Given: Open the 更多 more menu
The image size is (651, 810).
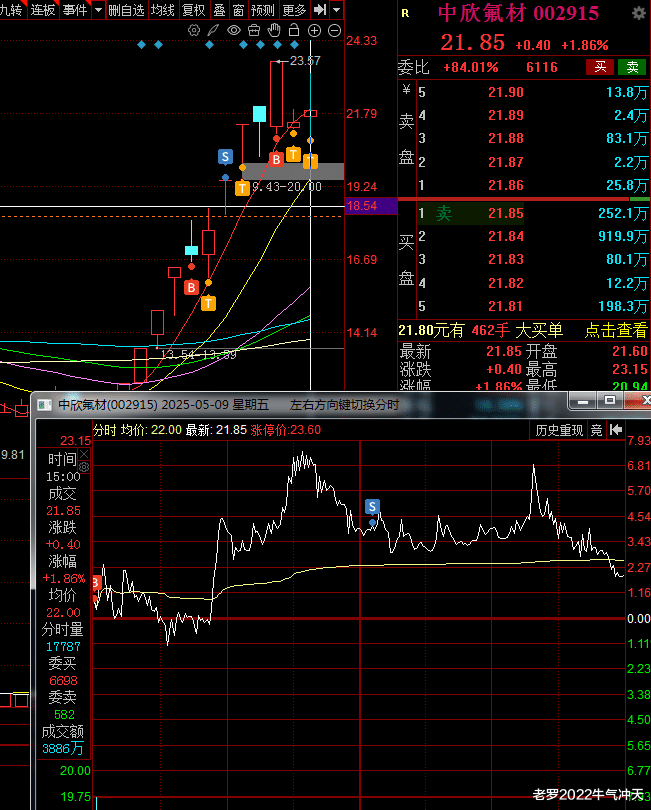Looking at the screenshot, I should [294, 10].
